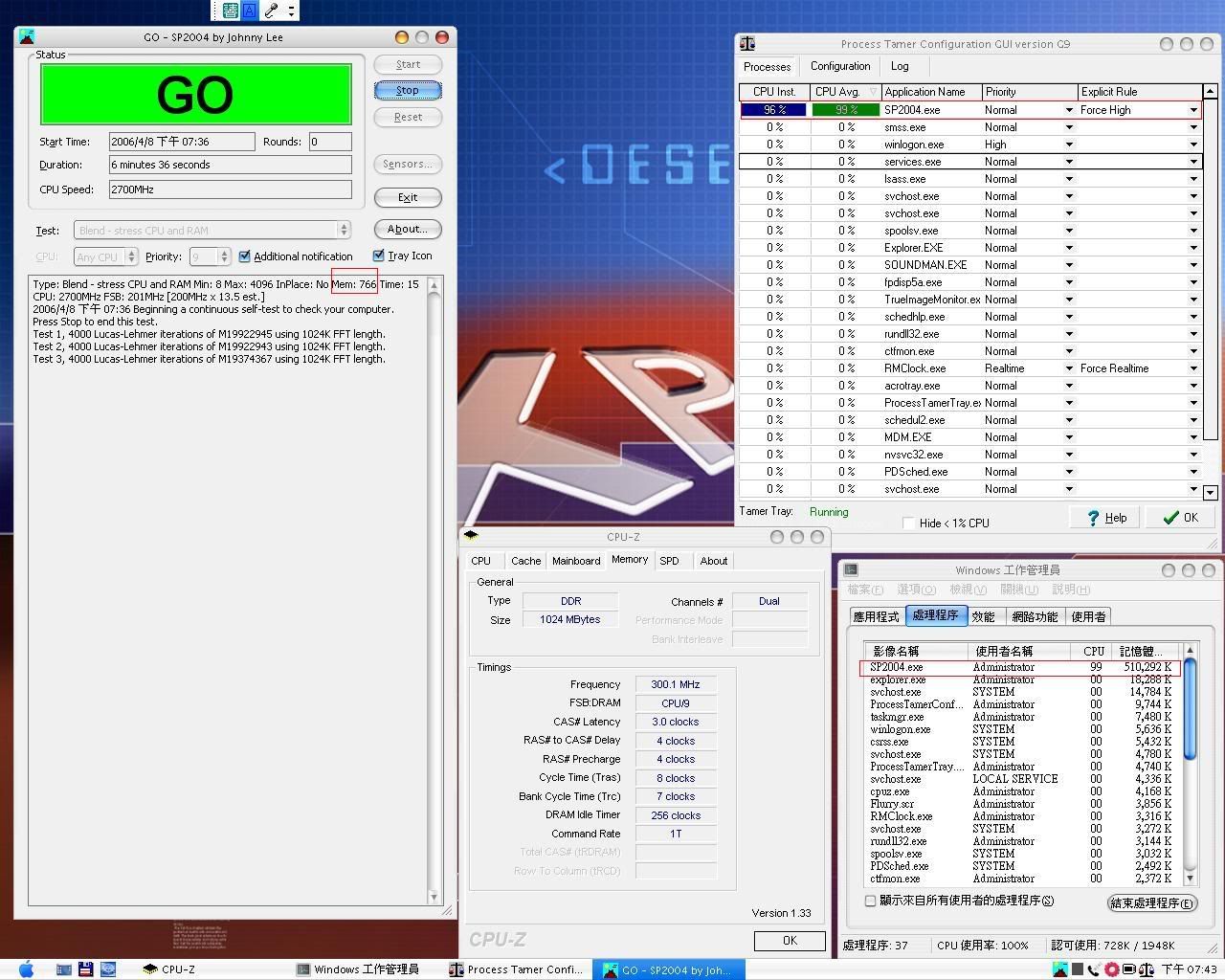The height and width of the screenshot is (980, 1225).
Task: Open the 網路功能 tab in Task Manager
Action: (x=1035, y=616)
